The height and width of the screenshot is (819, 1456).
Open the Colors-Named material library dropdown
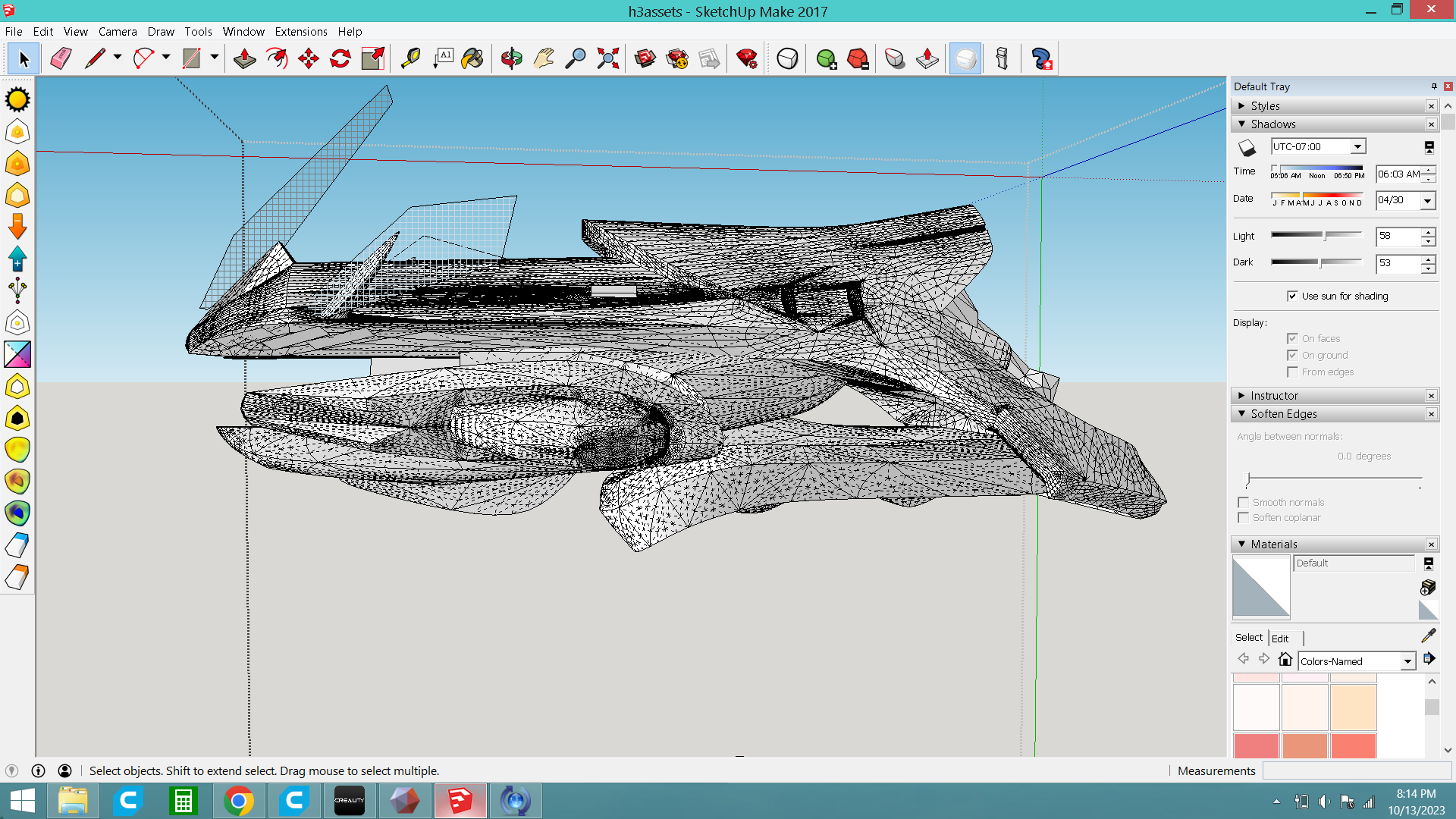pos(1407,661)
